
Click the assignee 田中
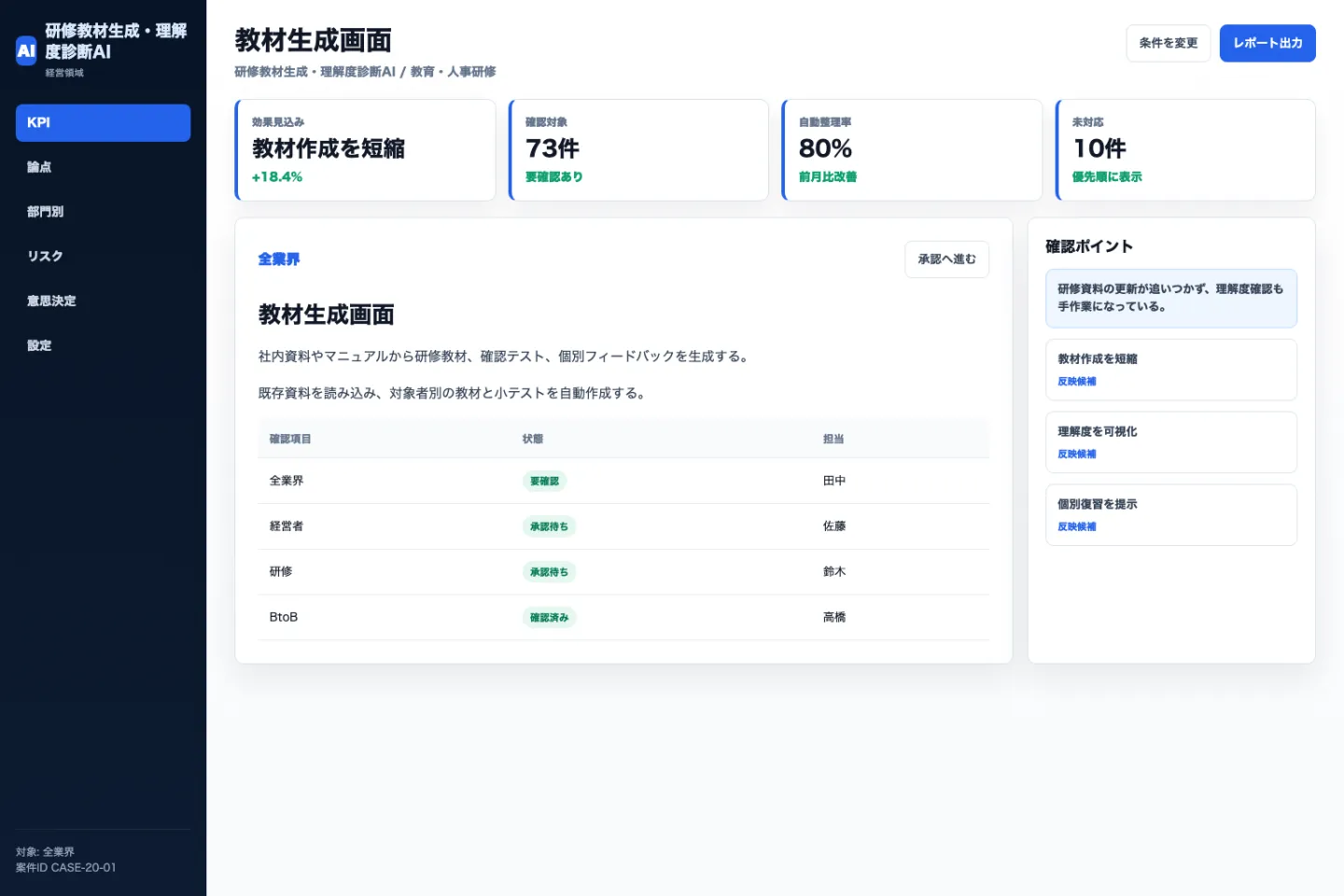click(x=834, y=481)
